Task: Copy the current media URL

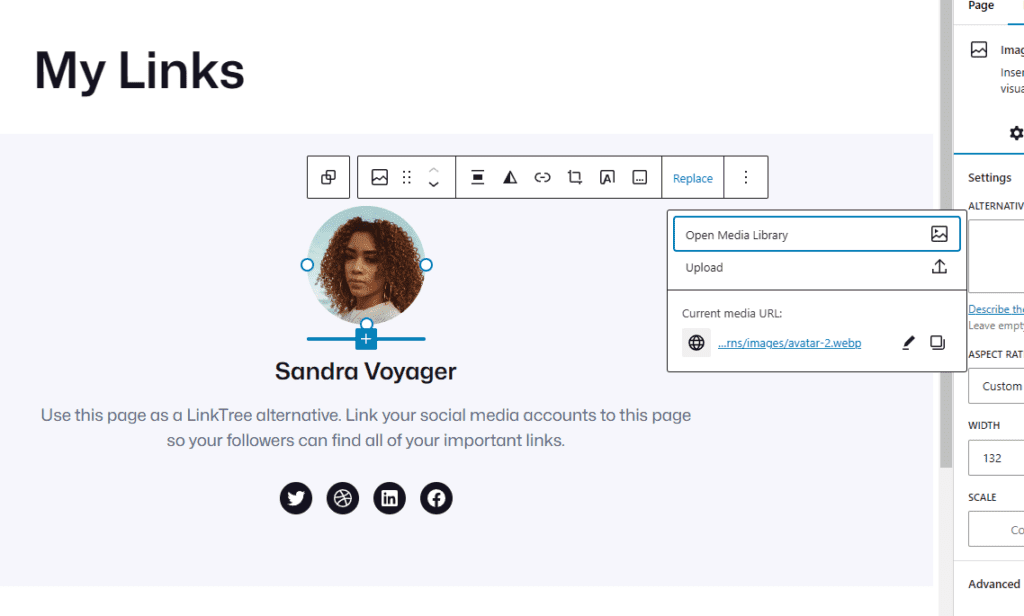Action: point(937,343)
